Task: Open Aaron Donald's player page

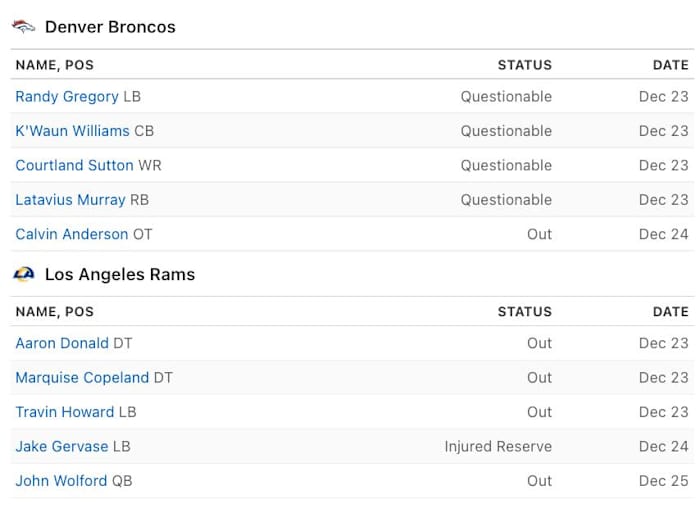Action: pos(61,343)
